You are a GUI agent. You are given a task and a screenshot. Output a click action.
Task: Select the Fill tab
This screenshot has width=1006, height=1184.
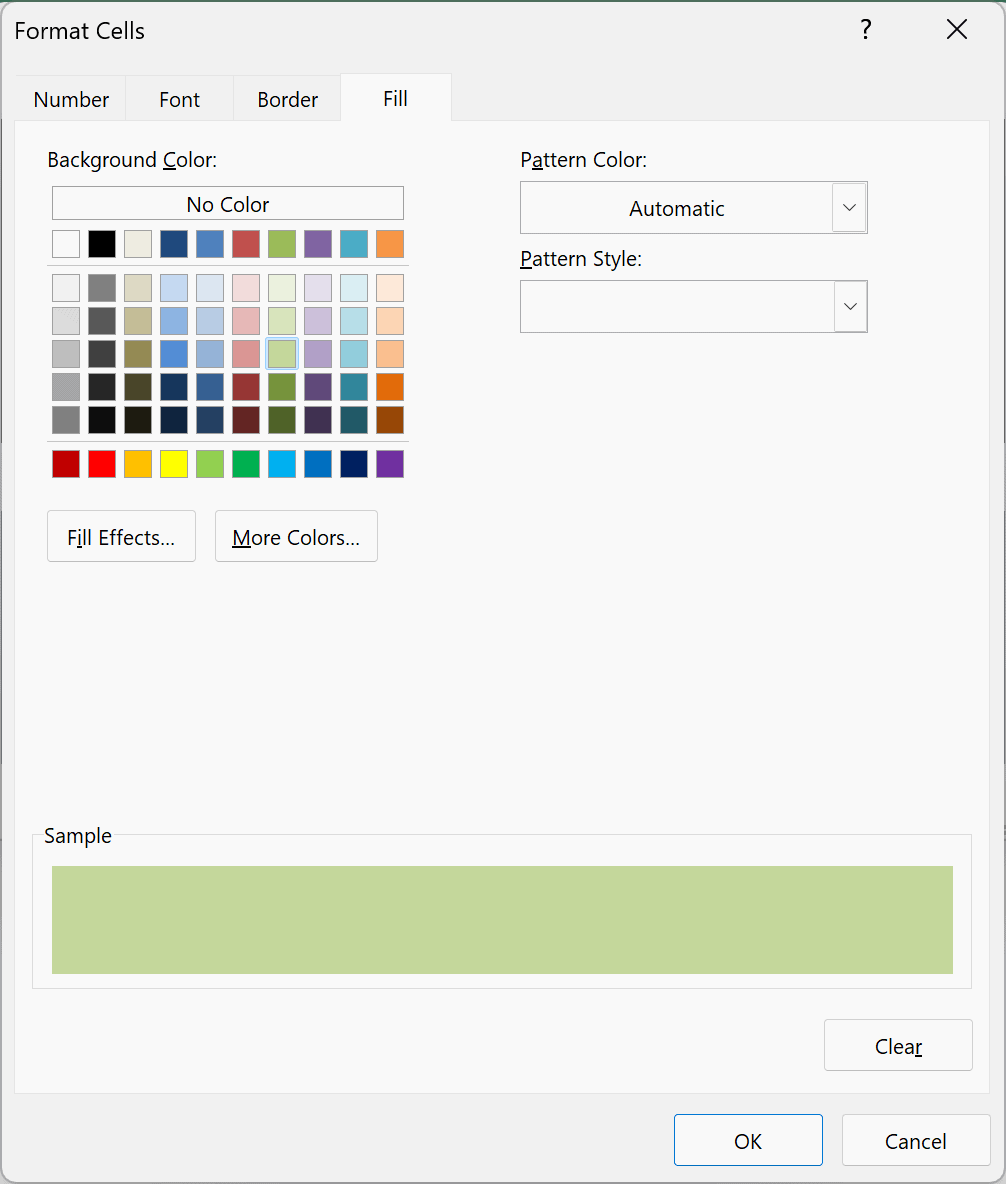pos(396,98)
